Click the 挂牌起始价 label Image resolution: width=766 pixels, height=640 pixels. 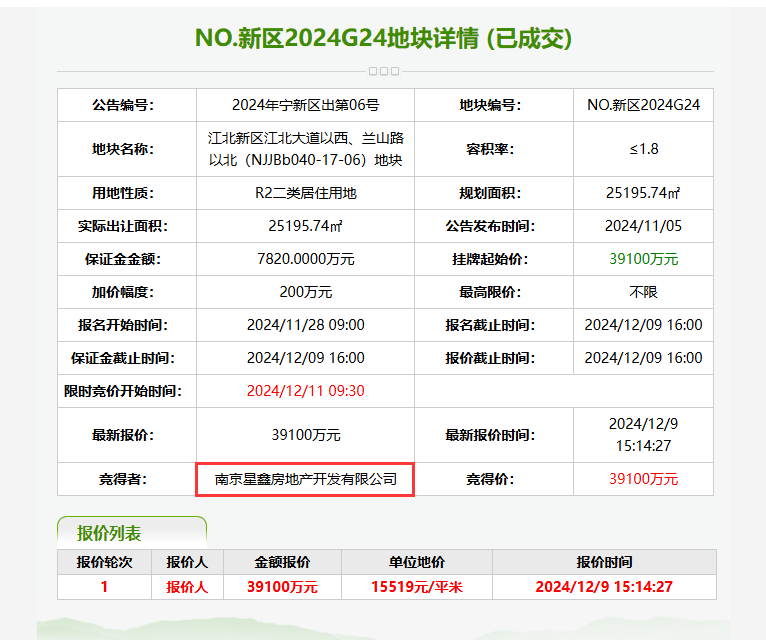(490, 259)
